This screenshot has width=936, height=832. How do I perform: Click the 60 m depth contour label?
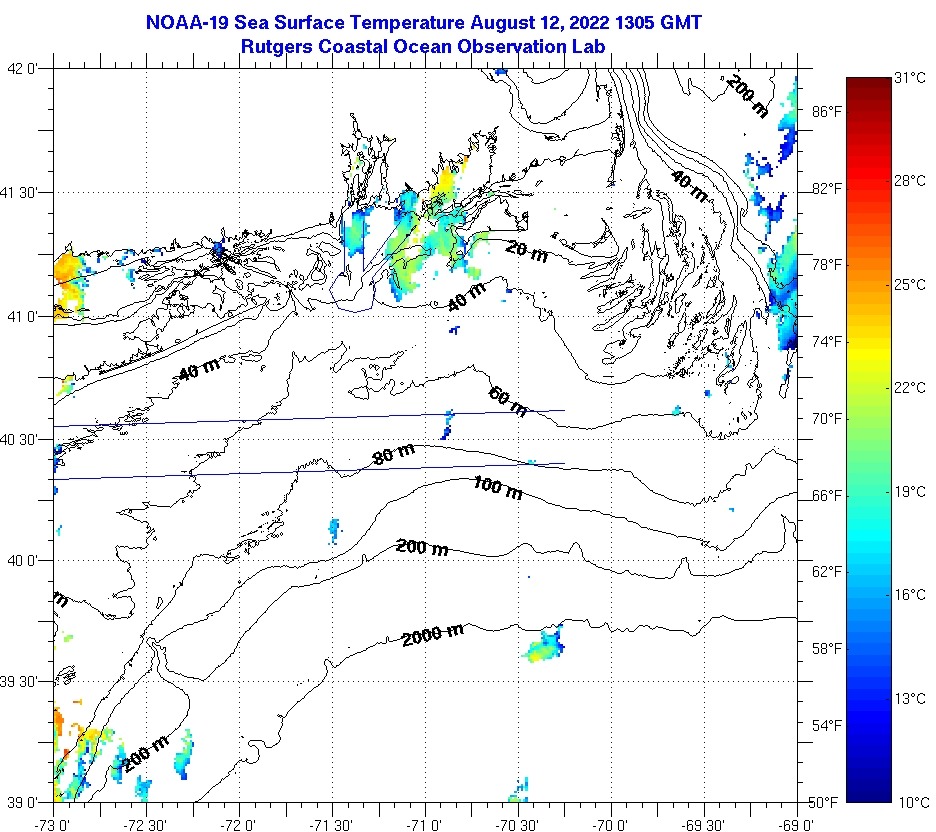coord(508,401)
